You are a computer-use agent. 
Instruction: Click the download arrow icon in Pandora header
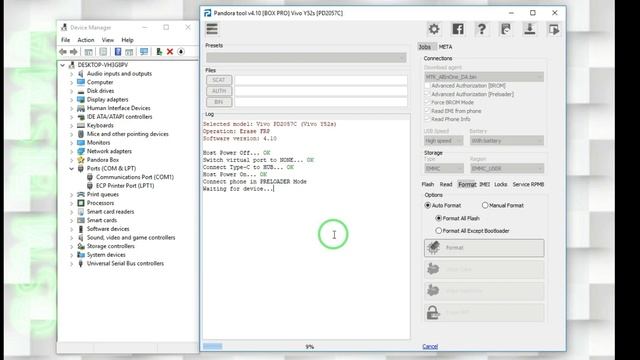click(530, 29)
